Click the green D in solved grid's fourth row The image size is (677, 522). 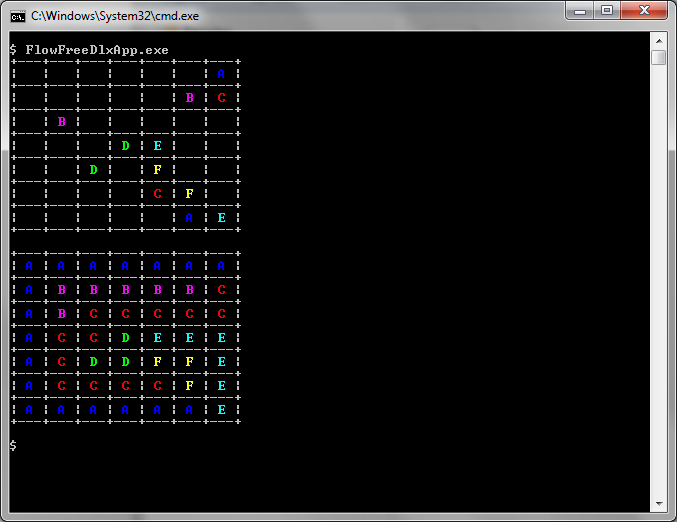126,338
